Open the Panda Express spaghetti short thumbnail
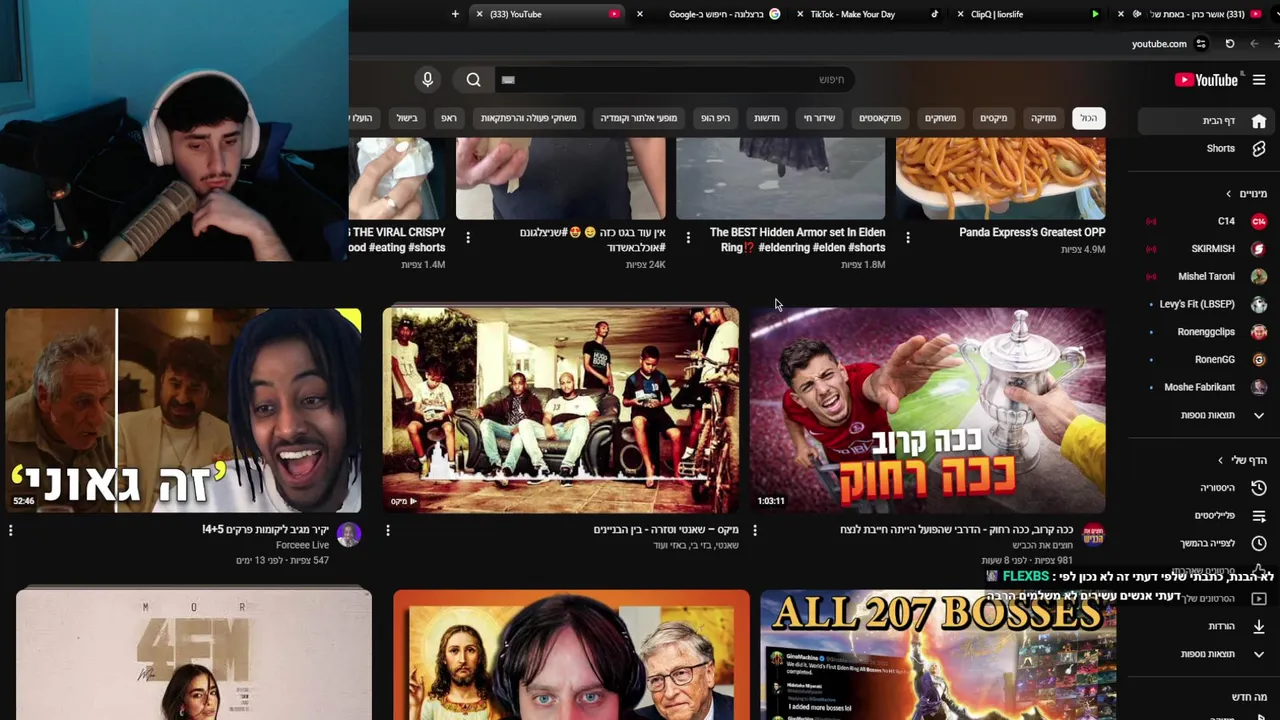 [x=1000, y=178]
